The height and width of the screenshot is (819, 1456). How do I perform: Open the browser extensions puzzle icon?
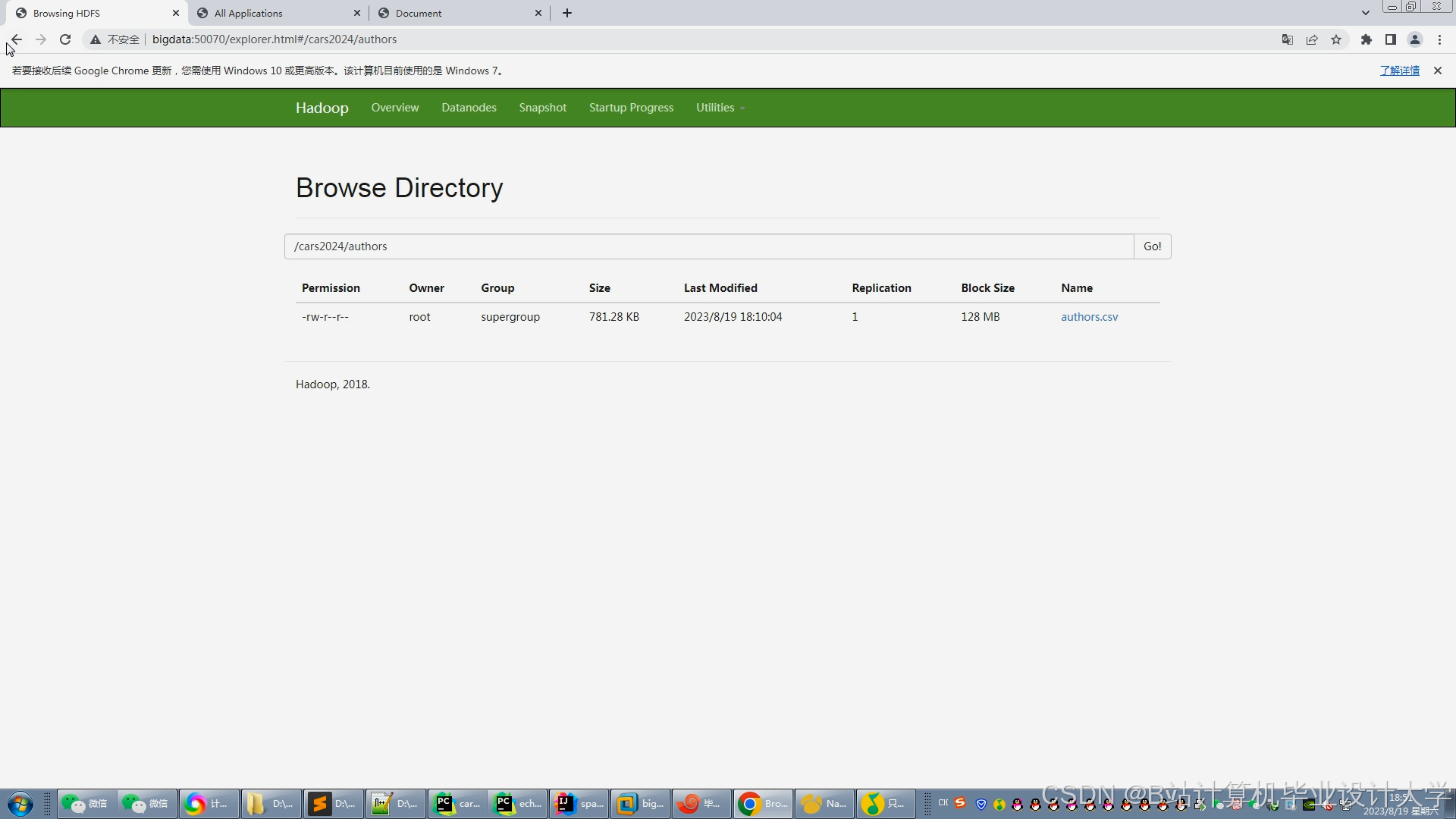tap(1366, 39)
